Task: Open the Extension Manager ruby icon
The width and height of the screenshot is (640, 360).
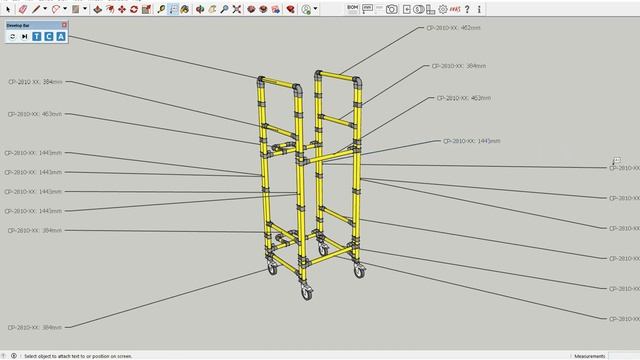Action: point(291,9)
